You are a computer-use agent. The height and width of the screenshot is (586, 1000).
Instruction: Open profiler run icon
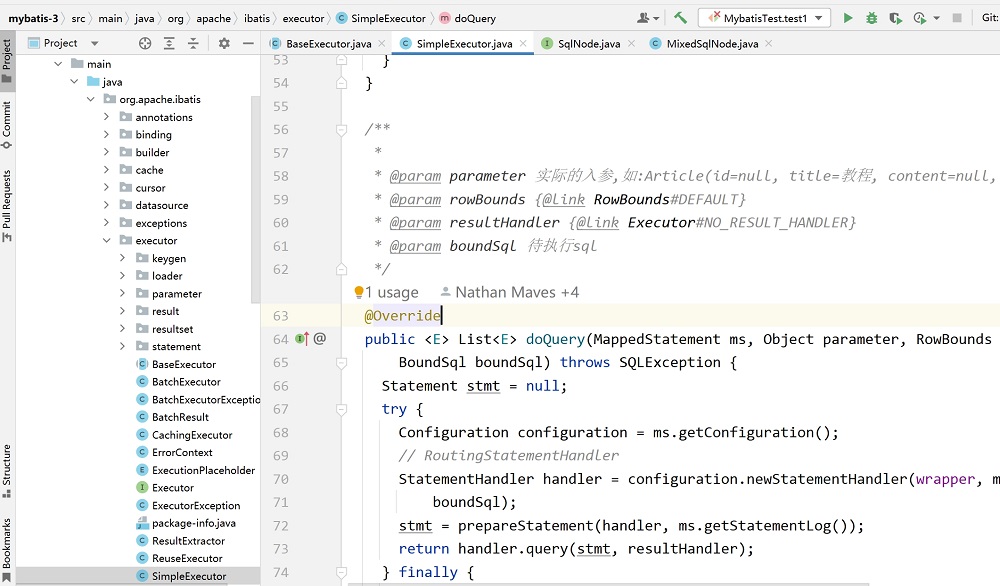919,18
